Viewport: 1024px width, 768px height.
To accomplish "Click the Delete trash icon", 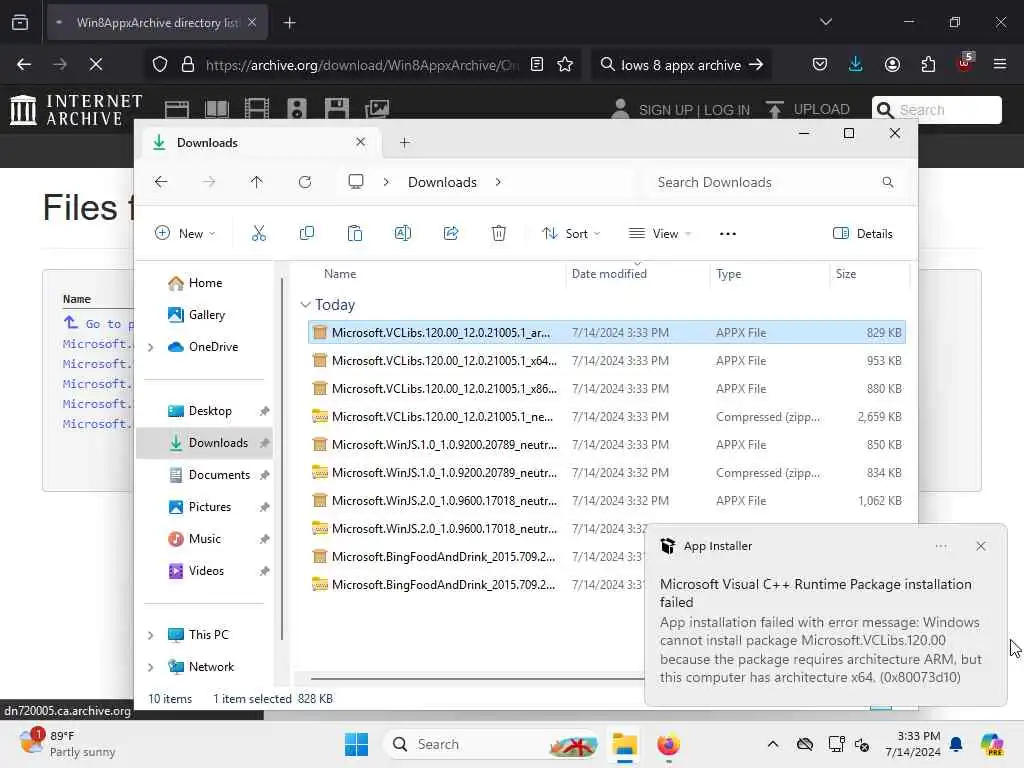I will click(x=499, y=233).
